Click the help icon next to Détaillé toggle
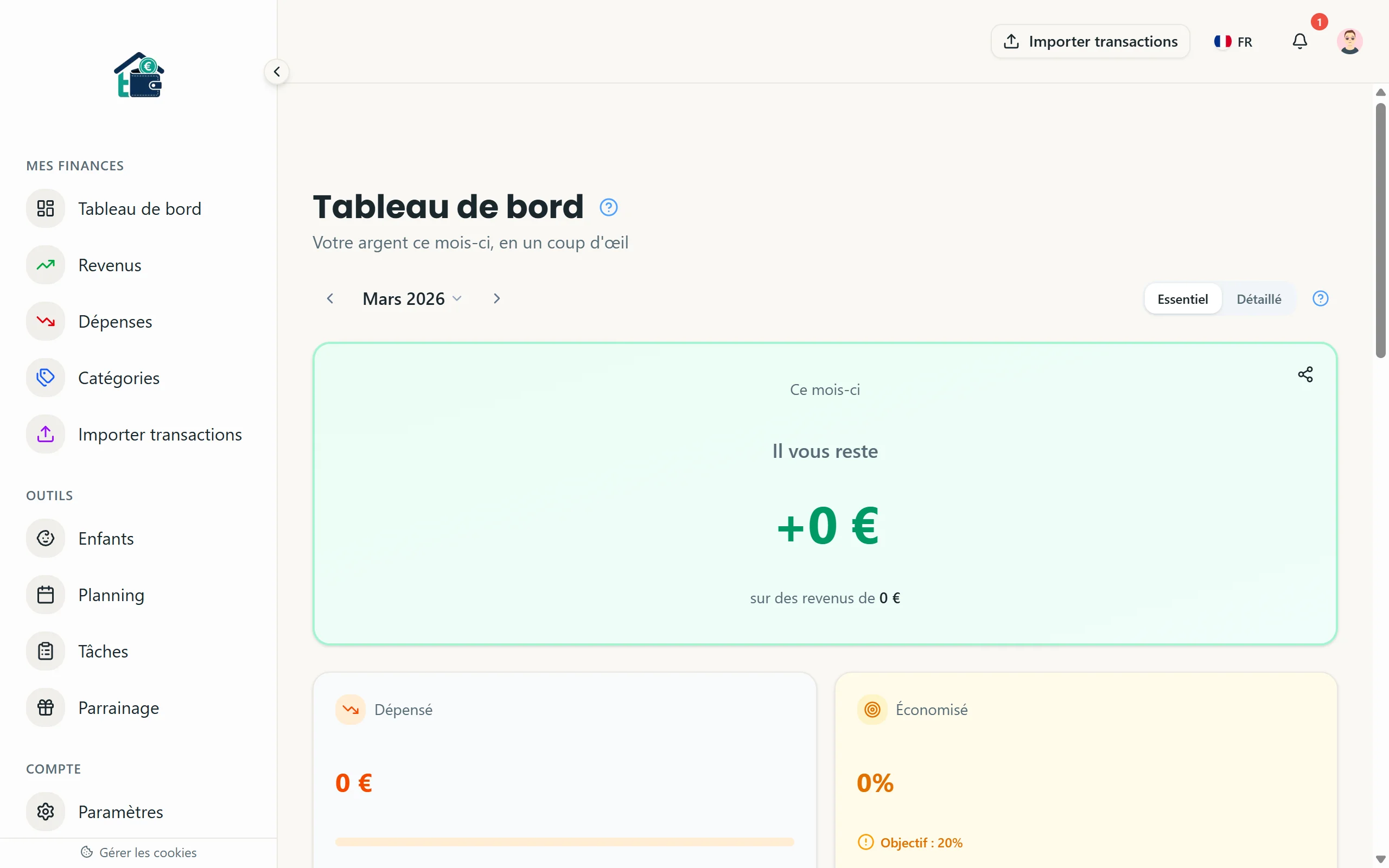Screen dimensions: 1389x868 click(1320, 298)
